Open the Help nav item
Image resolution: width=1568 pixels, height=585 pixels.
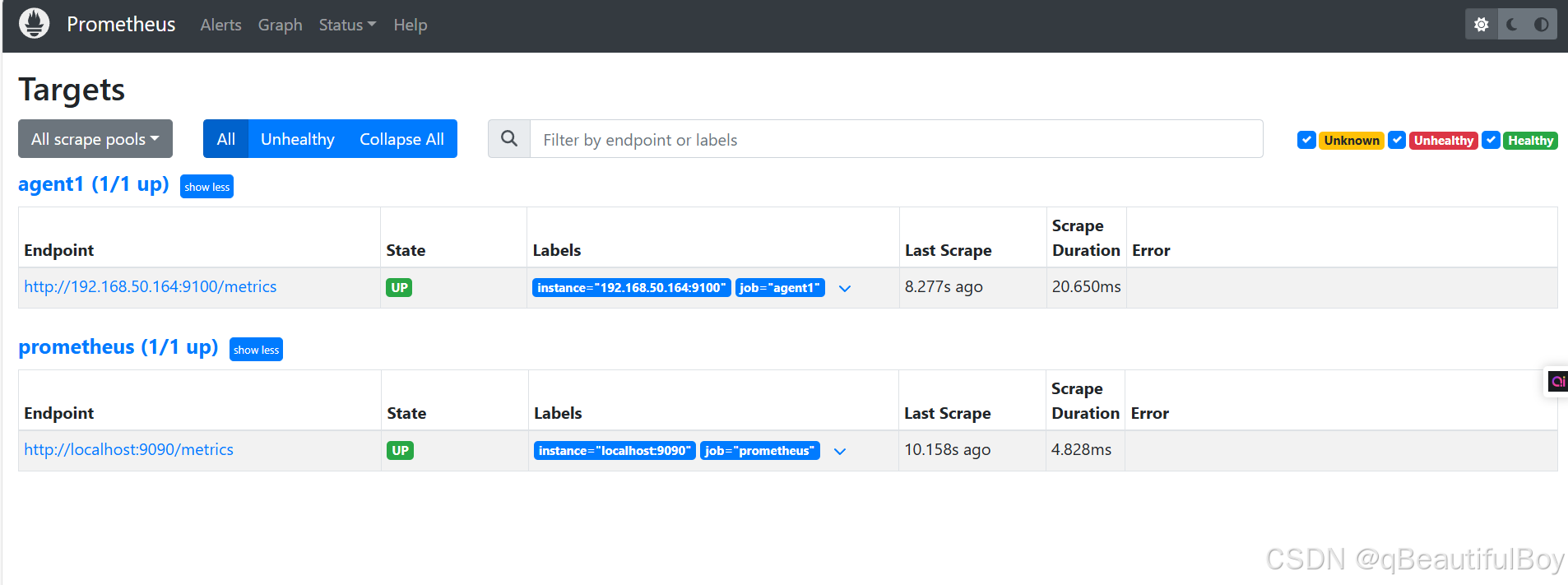point(410,25)
